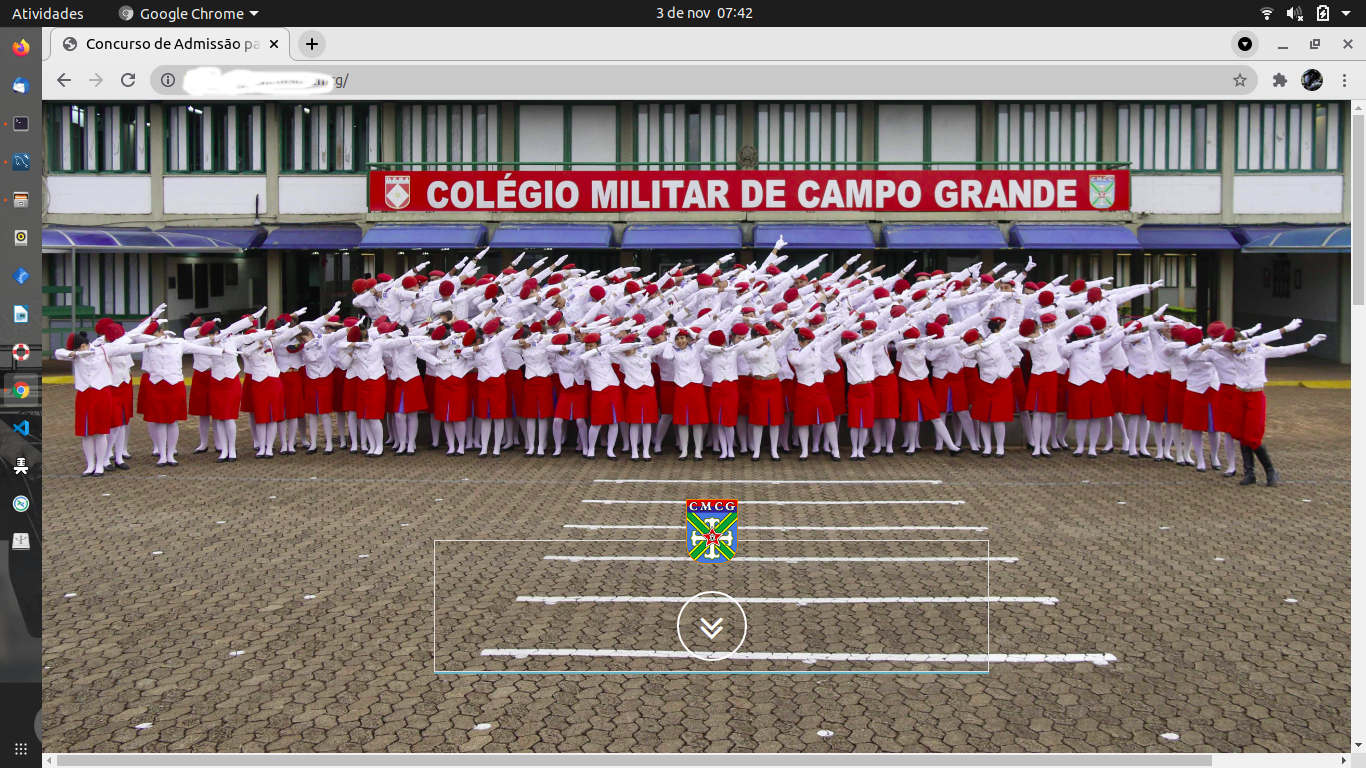Bookmark this page via the star icon
The image size is (1366, 768).
[x=1240, y=80]
